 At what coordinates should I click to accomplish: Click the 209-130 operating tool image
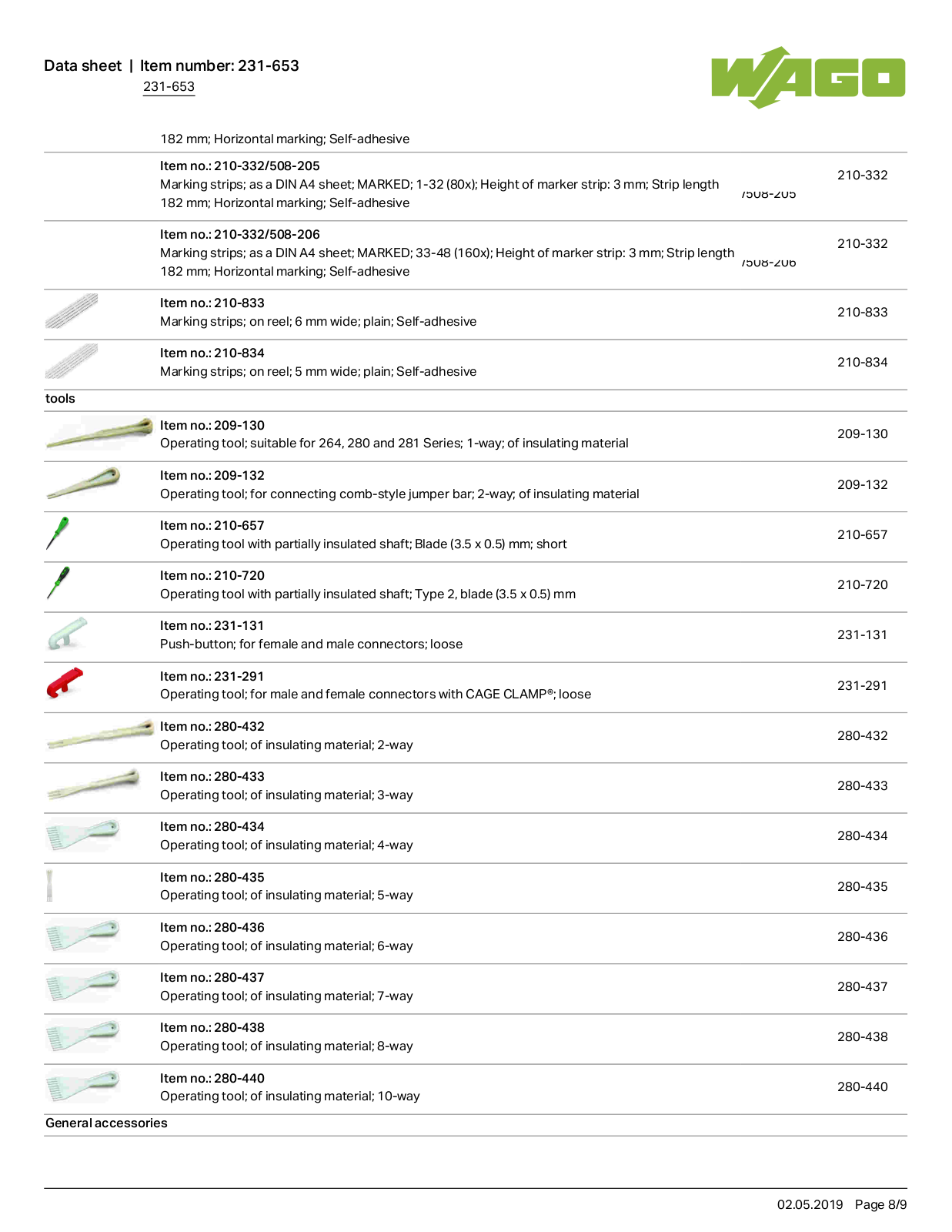click(x=99, y=433)
